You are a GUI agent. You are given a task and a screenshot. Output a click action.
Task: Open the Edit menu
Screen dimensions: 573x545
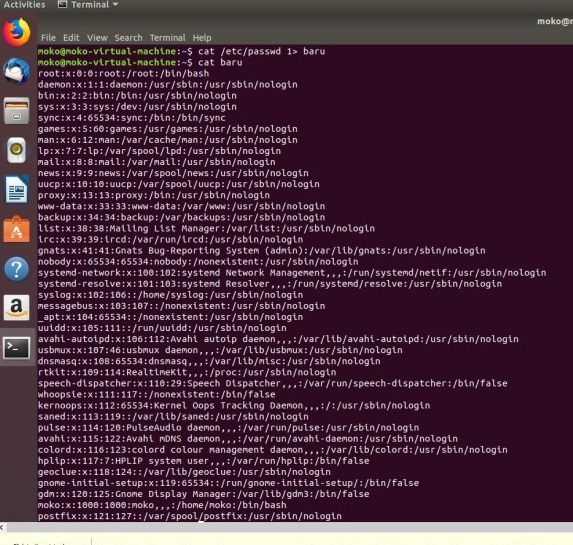click(x=71, y=38)
